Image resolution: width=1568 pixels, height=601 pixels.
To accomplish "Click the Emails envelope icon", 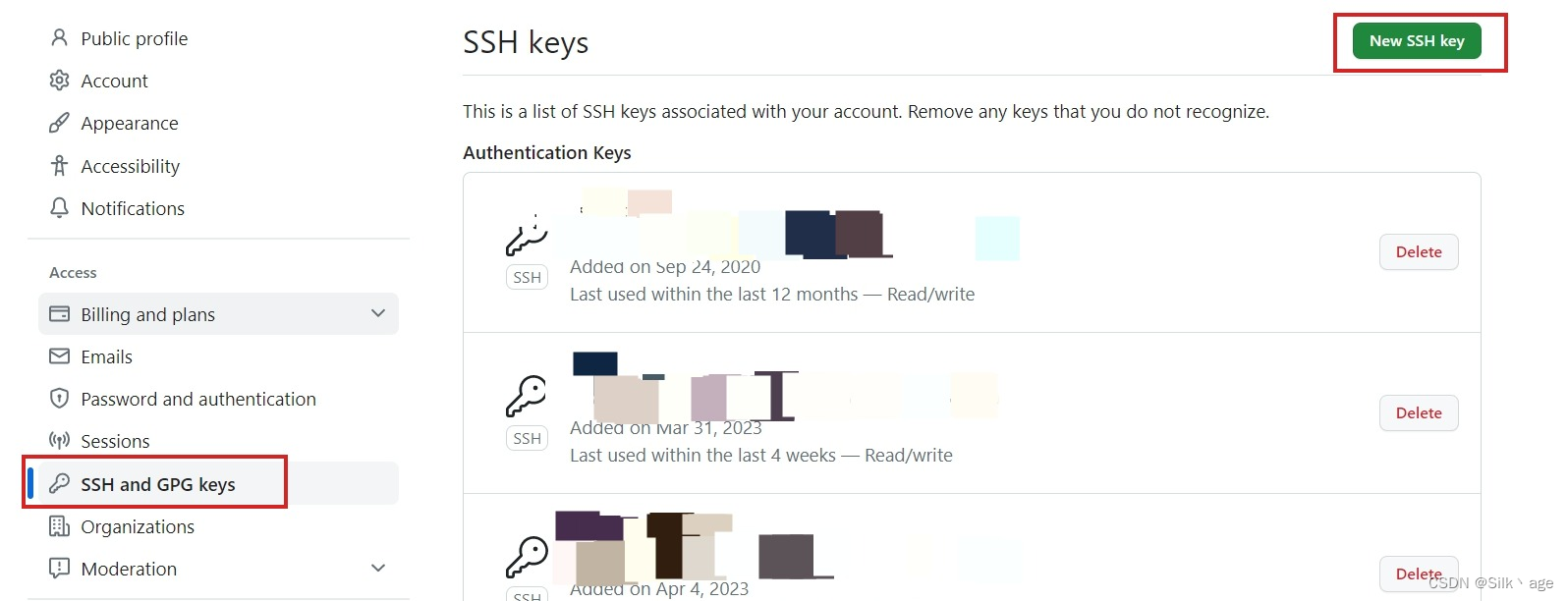I will [x=59, y=355].
